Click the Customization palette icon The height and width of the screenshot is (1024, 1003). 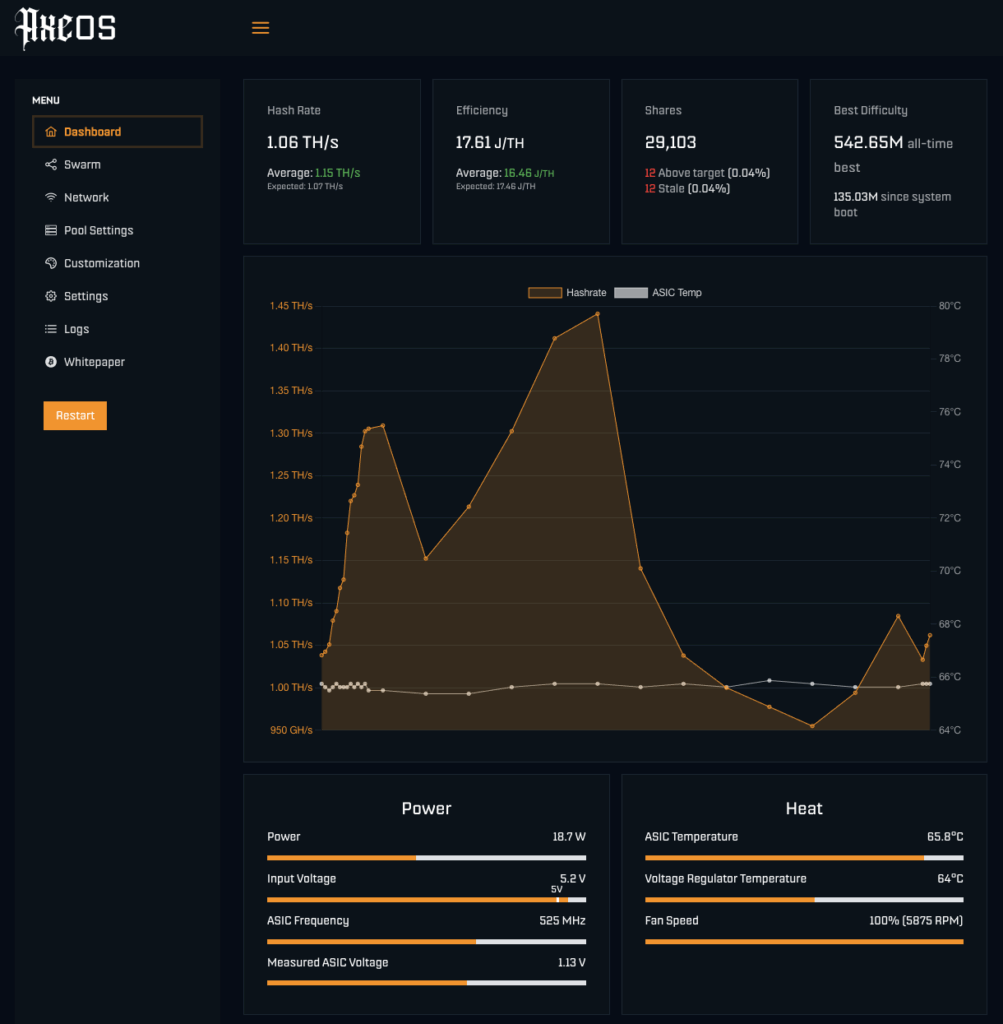tap(51, 264)
